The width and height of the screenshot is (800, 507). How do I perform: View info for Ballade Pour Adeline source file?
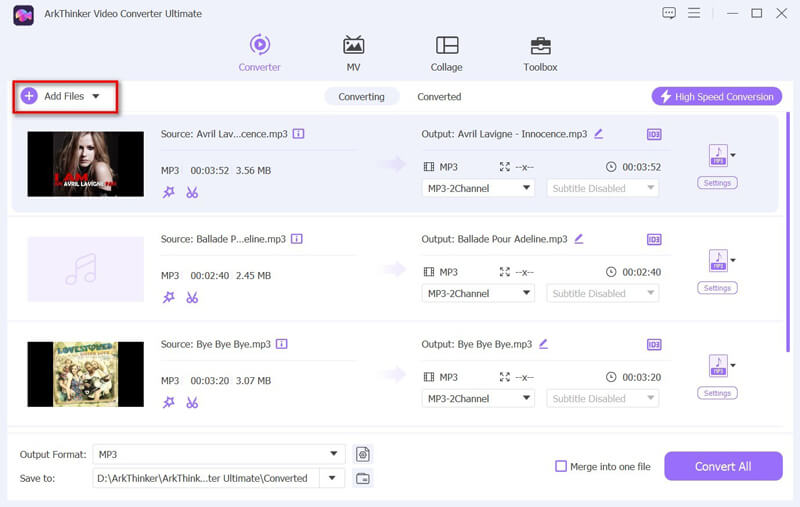296,239
